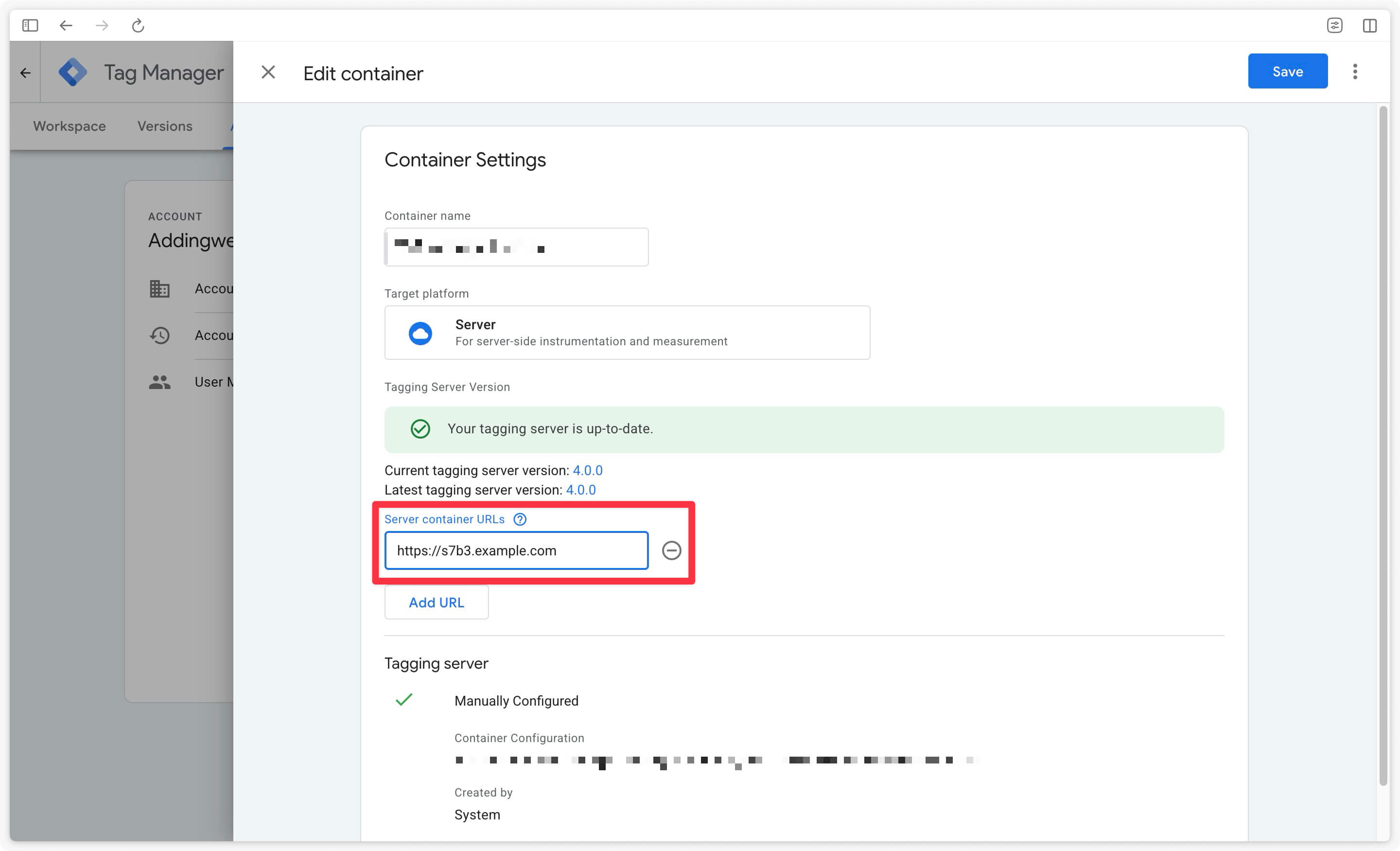Open the latest tagging server version link

pos(581,490)
